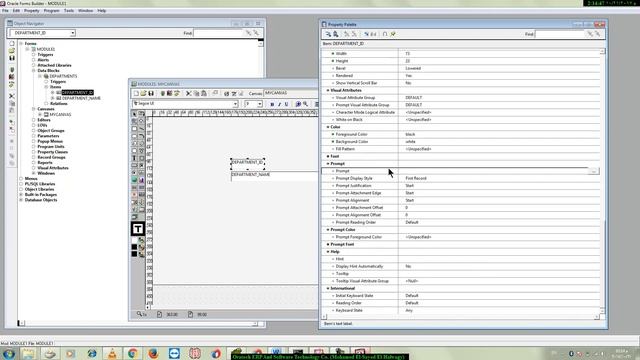Click Cut in the Layout Editor toolbar
This screenshot has width=640, height=360.
[189, 93]
